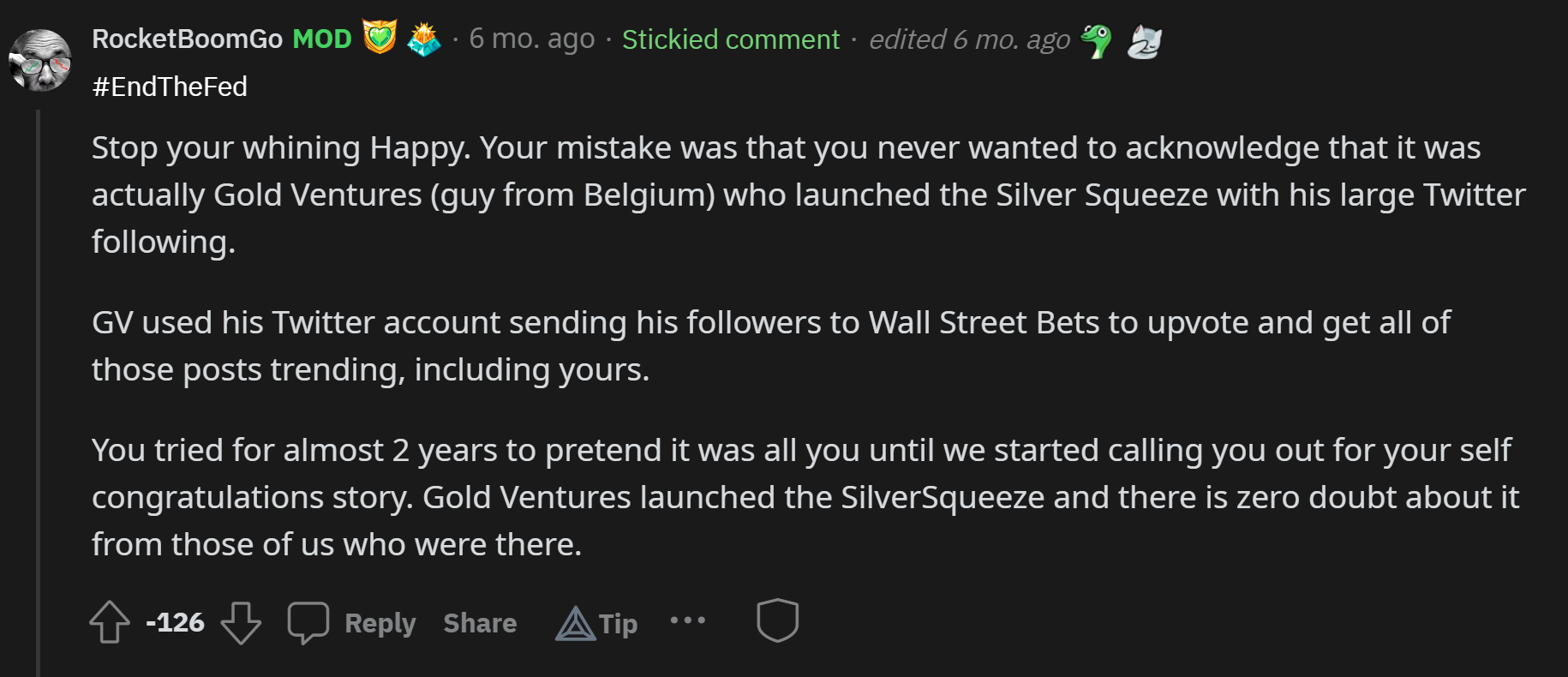1568x677 pixels.
Task: Share this comment
Action: click(480, 623)
